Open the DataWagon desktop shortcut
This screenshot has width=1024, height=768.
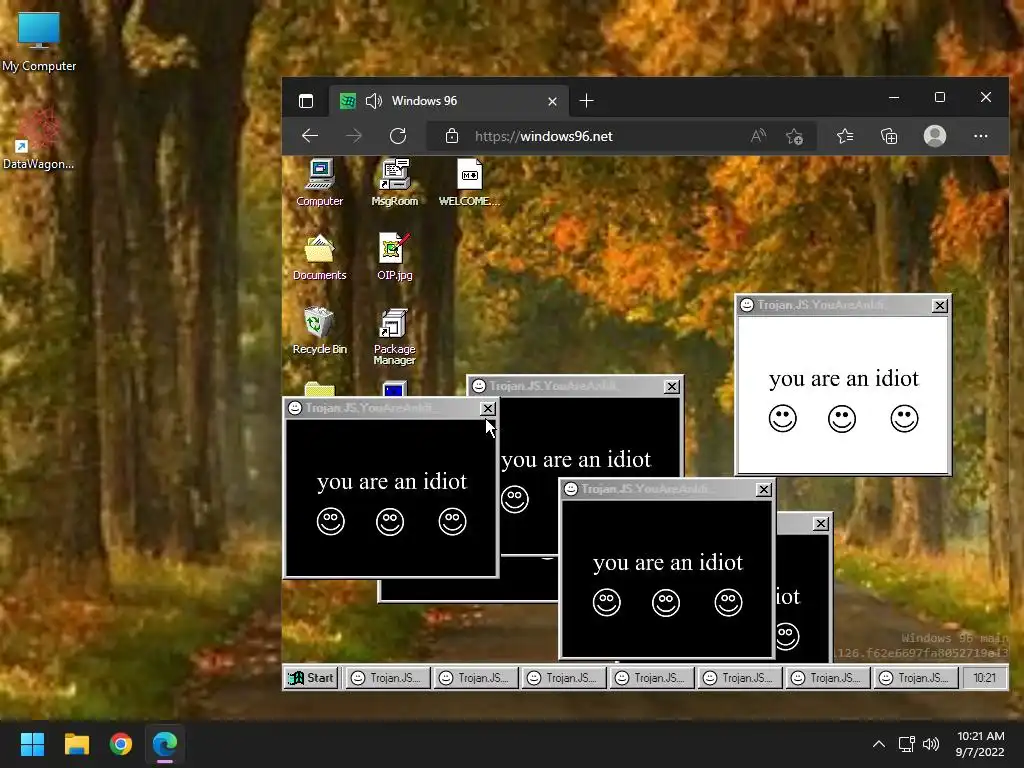pos(39,140)
